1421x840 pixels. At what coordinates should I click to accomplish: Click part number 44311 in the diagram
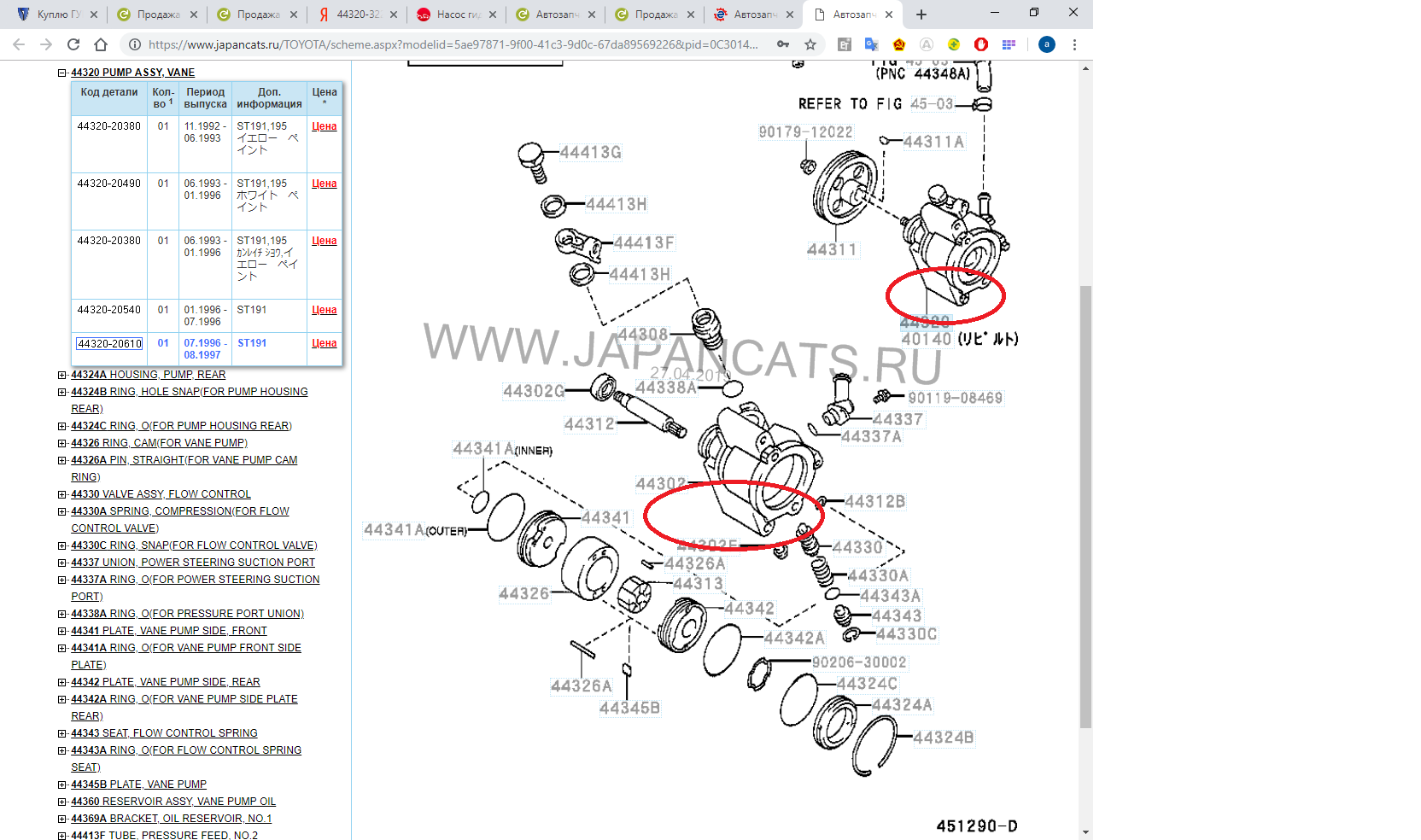832,249
